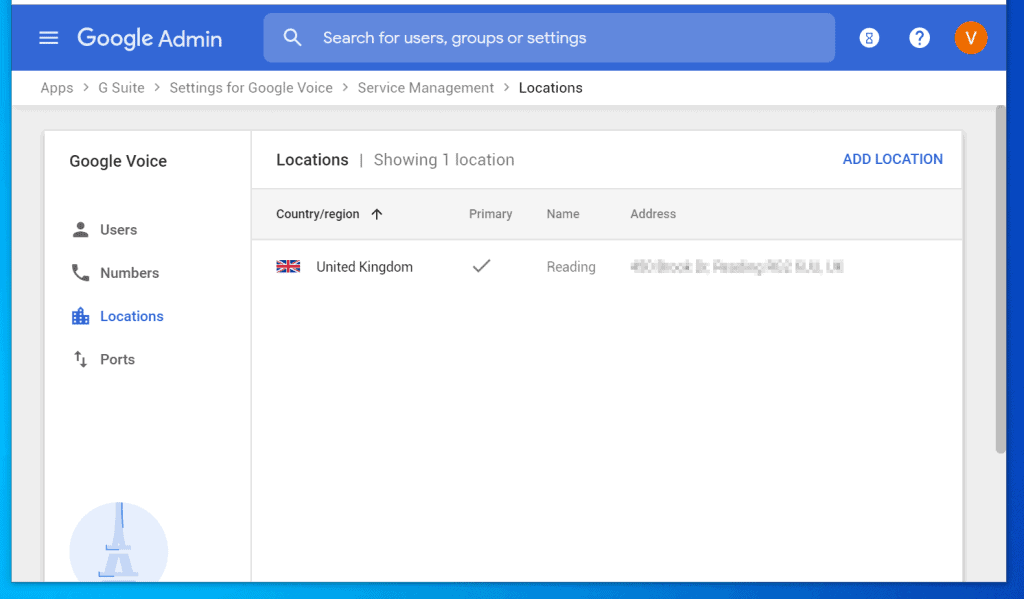Toggle sort arrow next to Country/region
Image resolution: width=1024 pixels, height=599 pixels.
[377, 214]
